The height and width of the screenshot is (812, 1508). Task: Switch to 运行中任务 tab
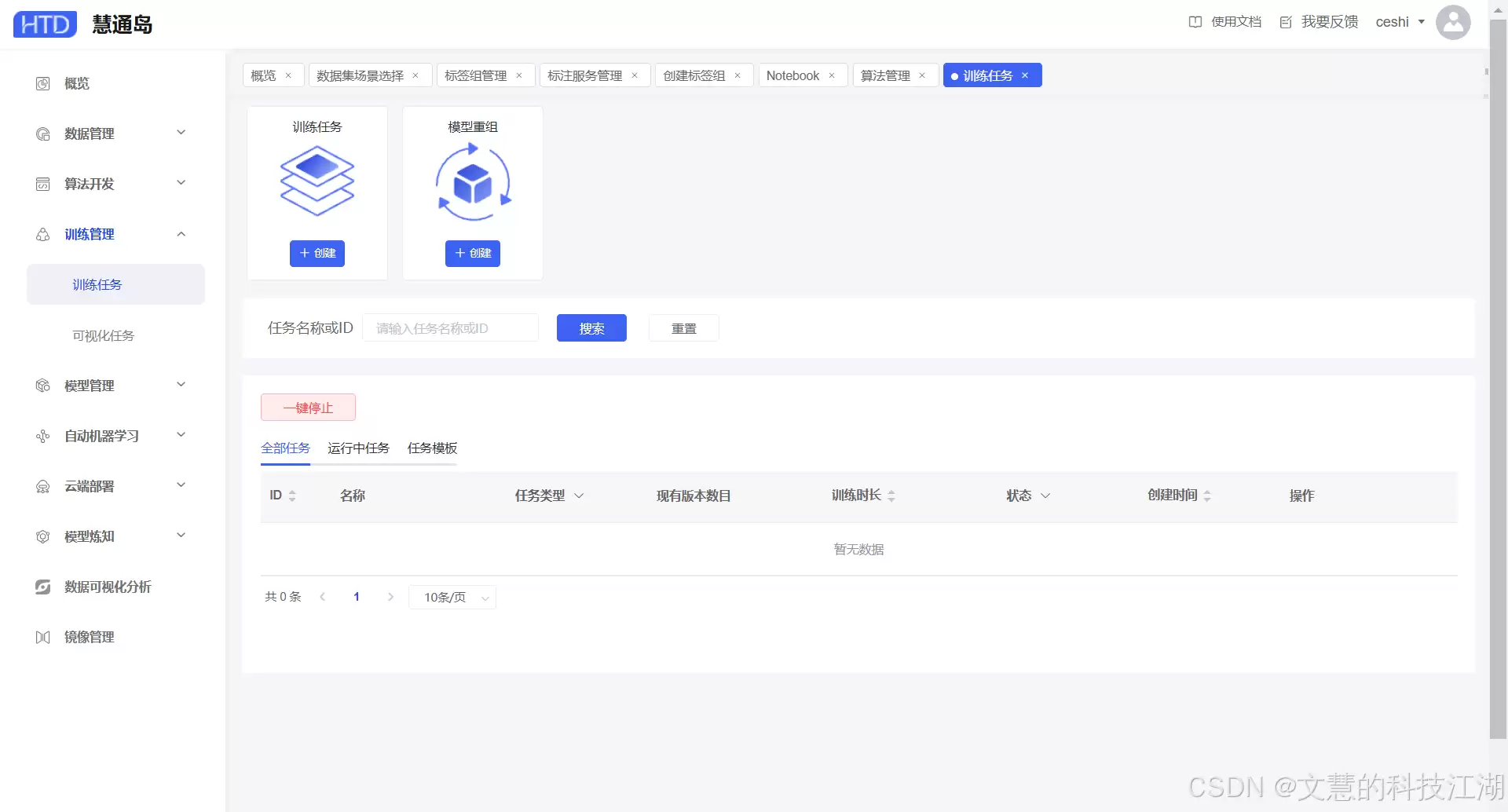[358, 448]
